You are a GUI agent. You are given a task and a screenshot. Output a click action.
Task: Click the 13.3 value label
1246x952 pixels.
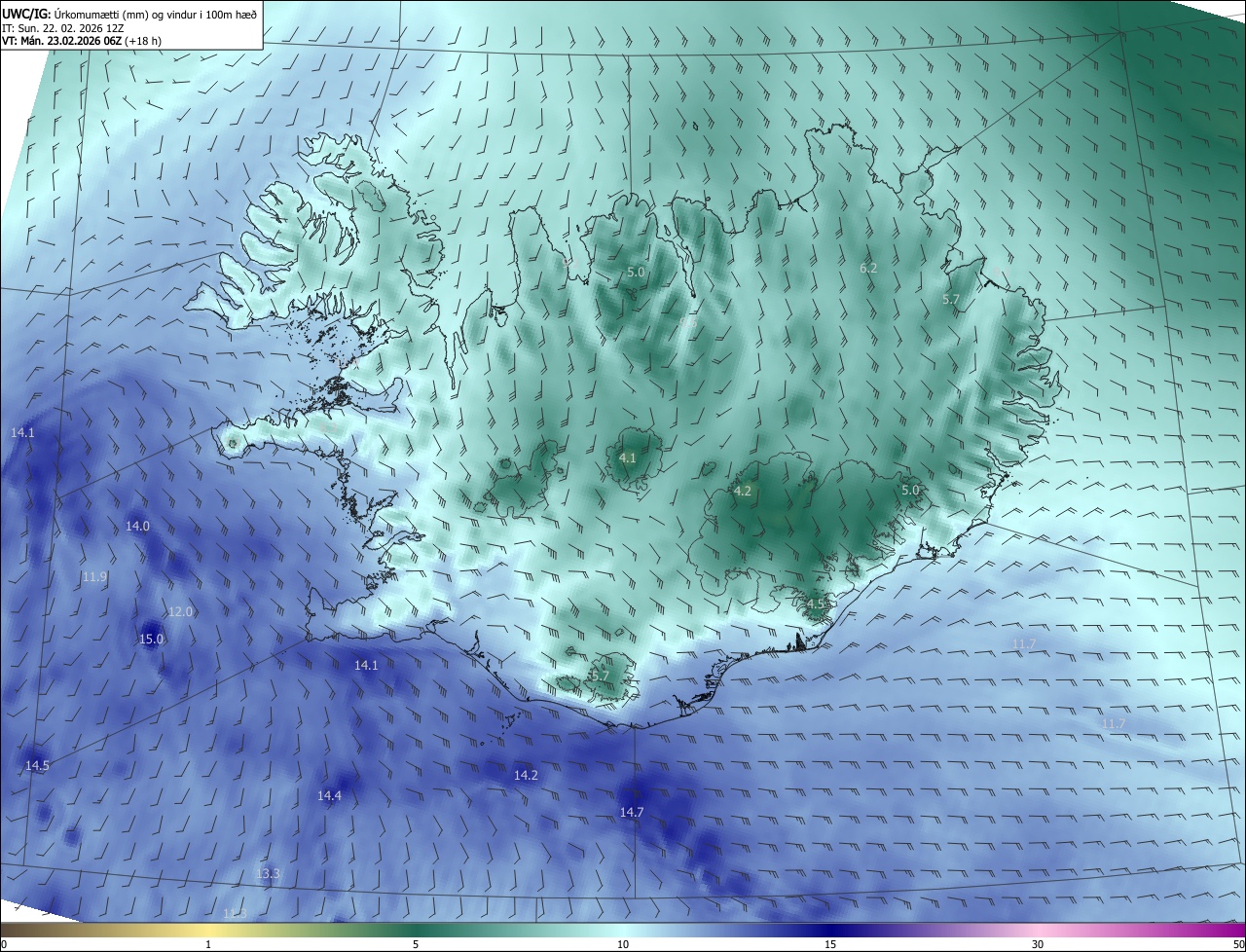[268, 874]
